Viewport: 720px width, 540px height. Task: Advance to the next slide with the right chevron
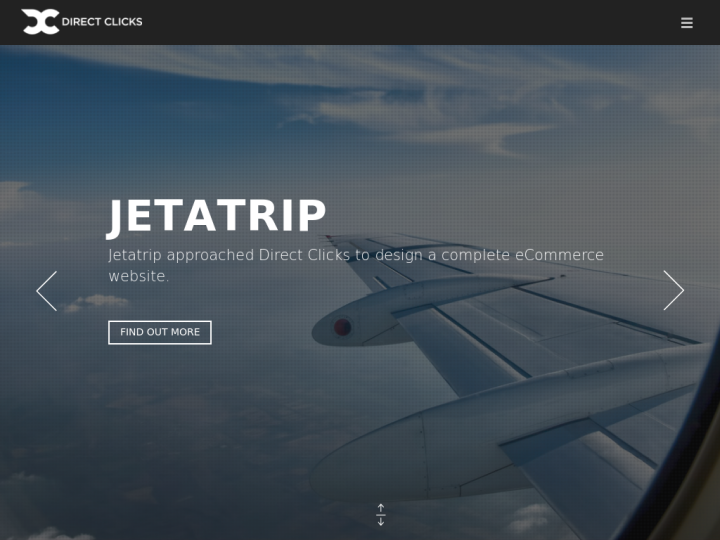click(674, 290)
